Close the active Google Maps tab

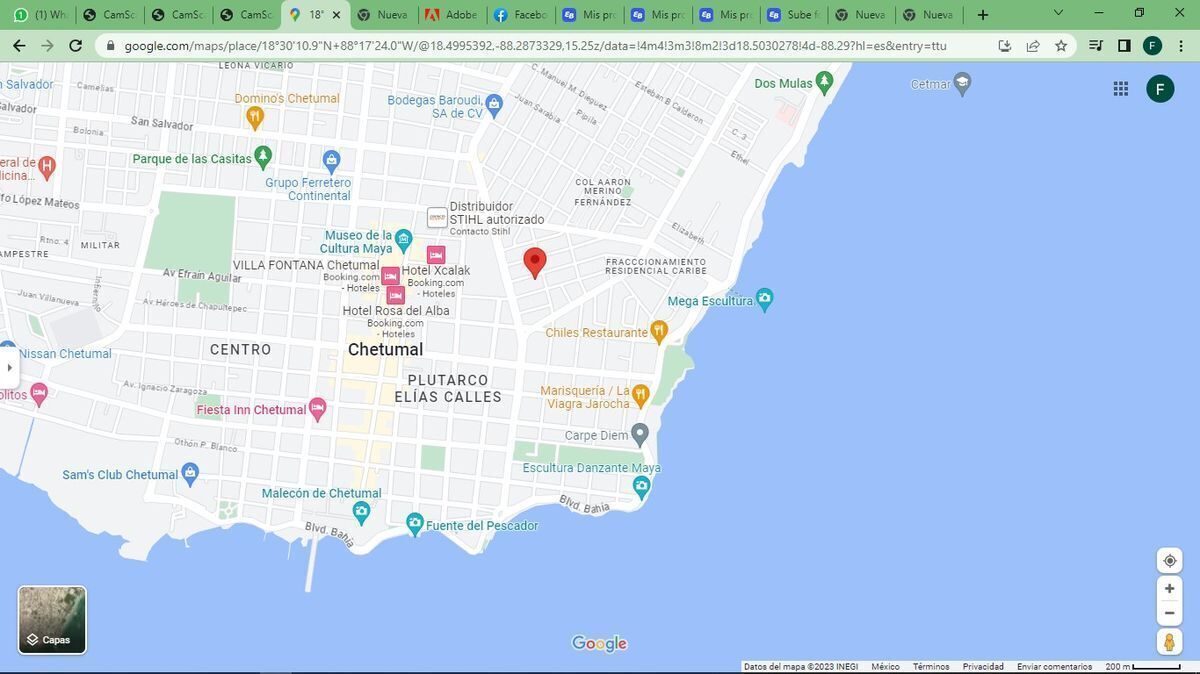tap(336, 15)
